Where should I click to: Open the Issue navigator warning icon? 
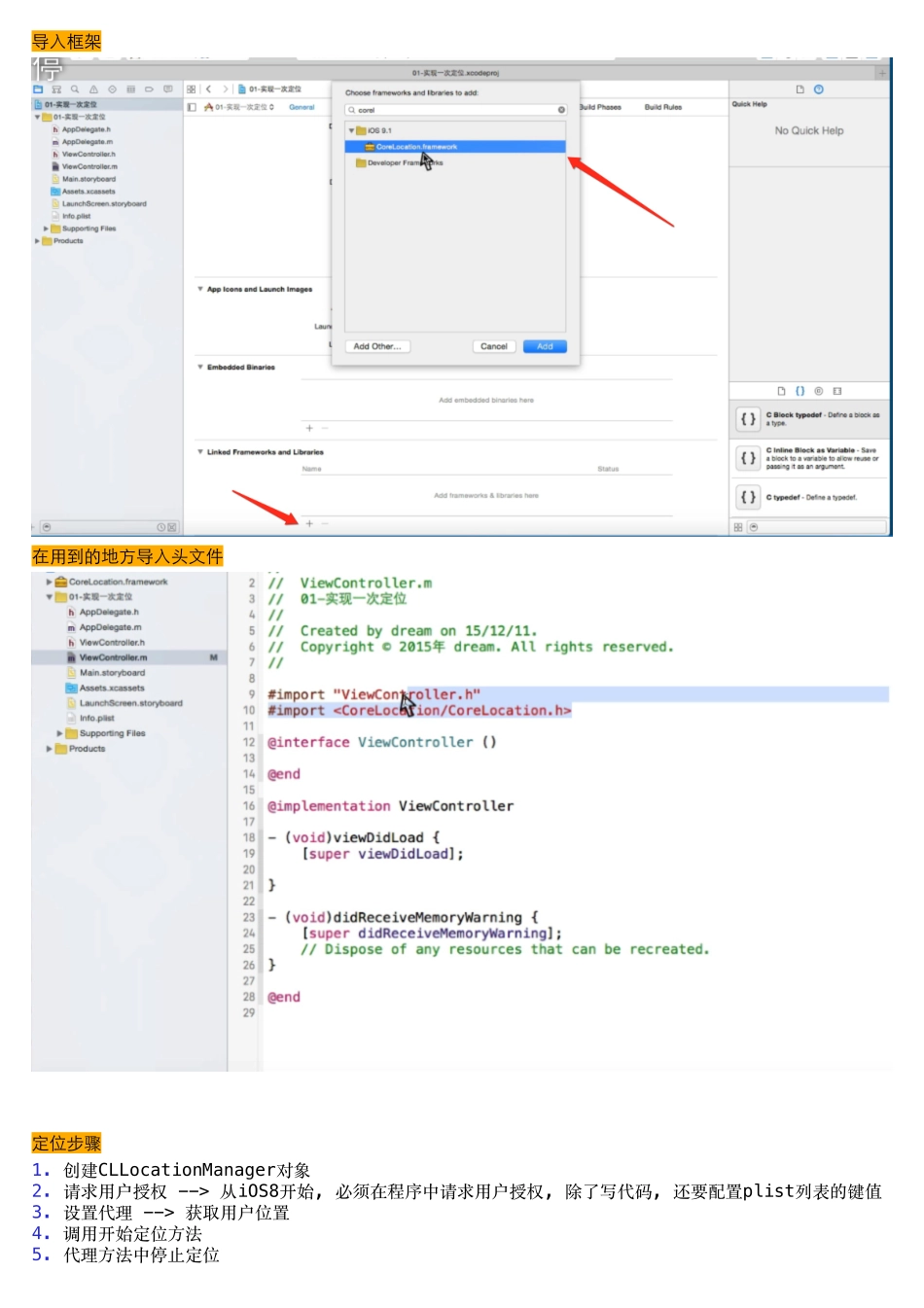(x=93, y=89)
